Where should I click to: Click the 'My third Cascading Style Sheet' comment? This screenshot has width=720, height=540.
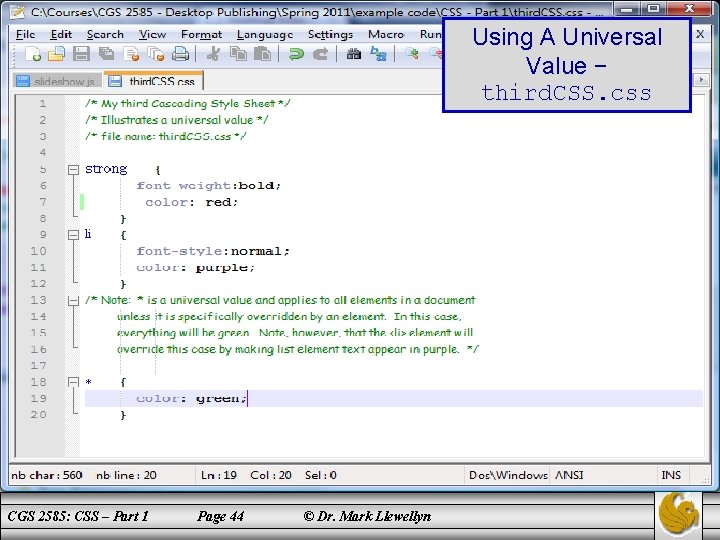[x=188, y=104]
